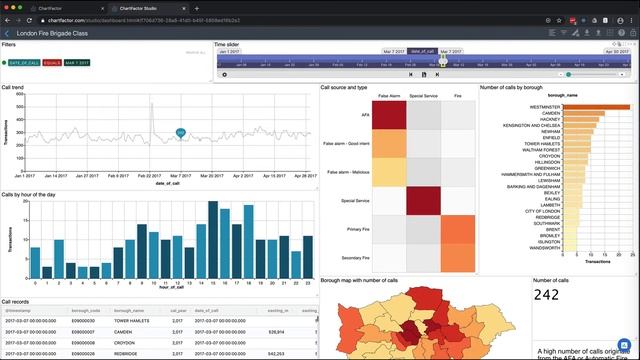The image size is (640, 360).
Task: Adjust the playback speed slider knob
Action: click(x=569, y=75)
